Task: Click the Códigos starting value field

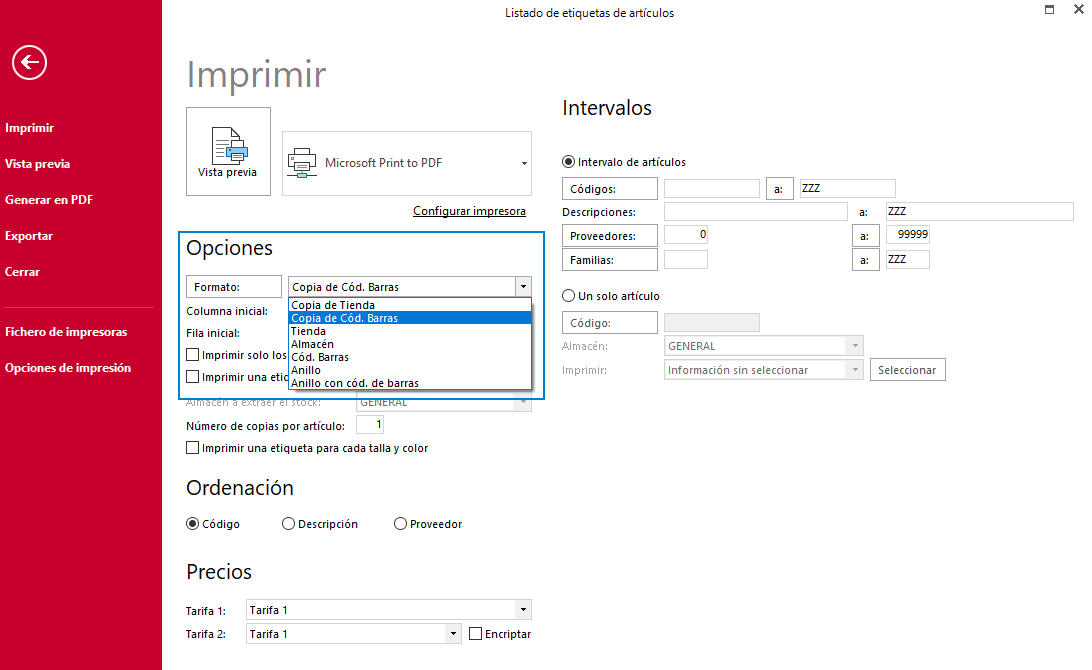Action: coord(711,188)
